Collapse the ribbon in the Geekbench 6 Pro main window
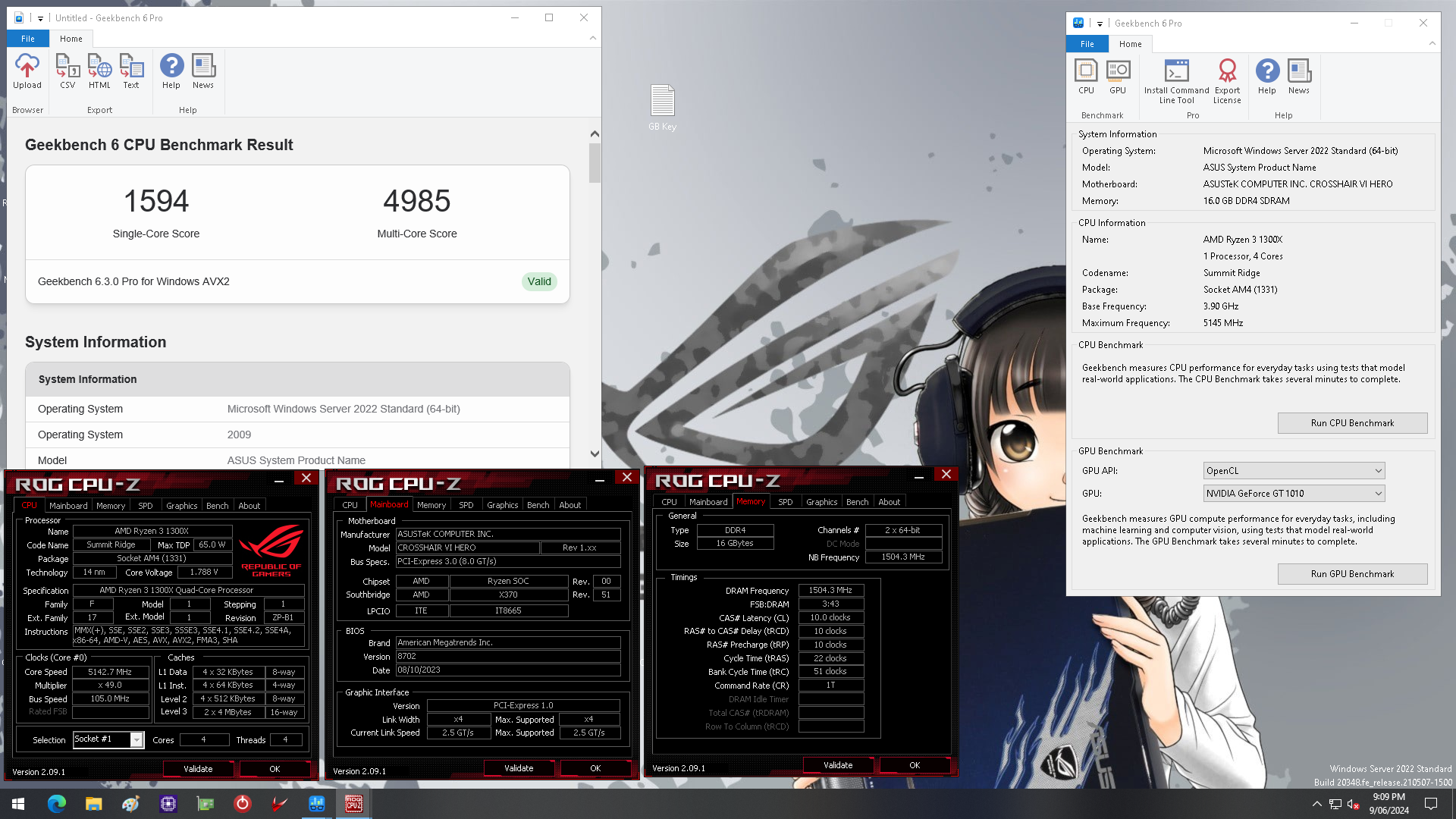 coord(1432,43)
